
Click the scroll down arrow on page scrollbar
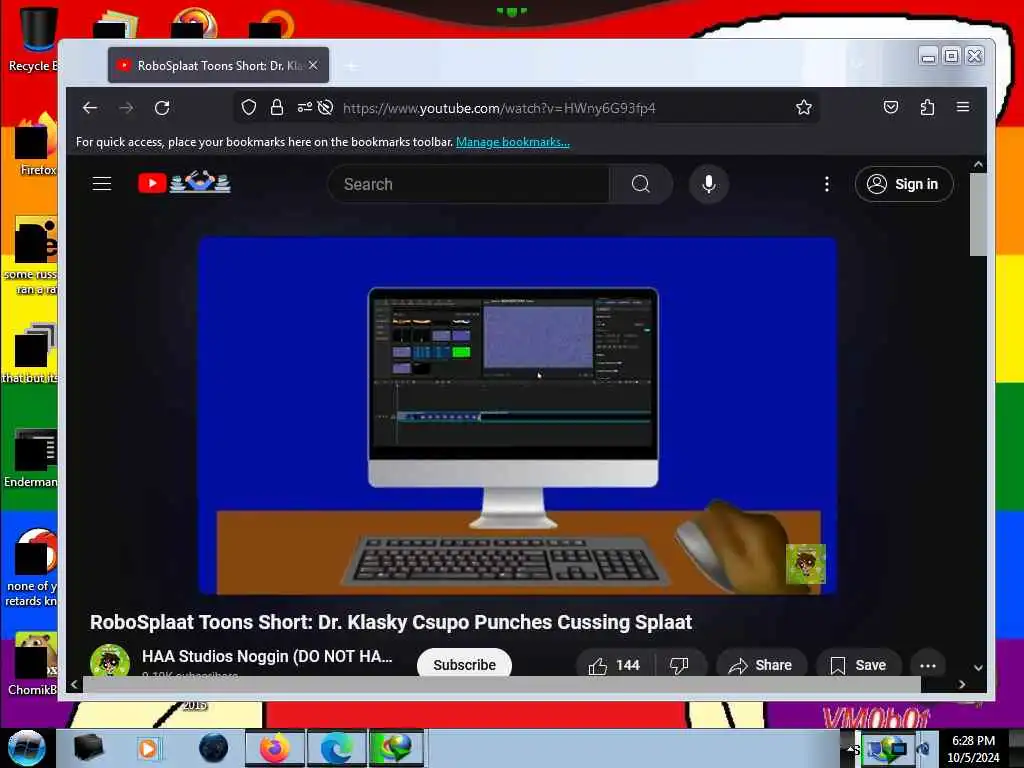(x=978, y=667)
